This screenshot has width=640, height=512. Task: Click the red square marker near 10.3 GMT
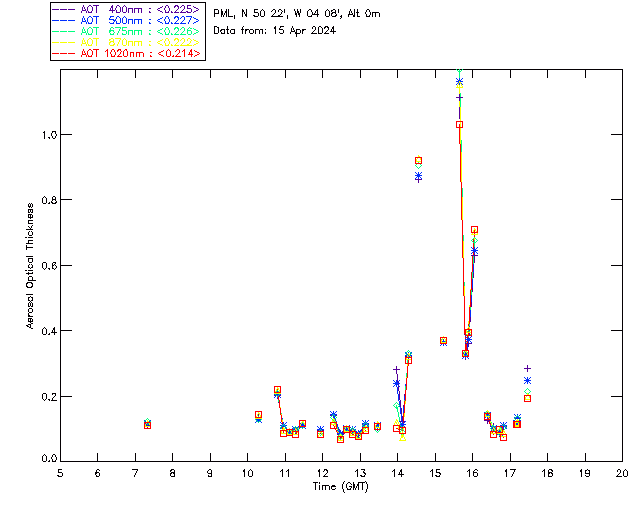258,415
